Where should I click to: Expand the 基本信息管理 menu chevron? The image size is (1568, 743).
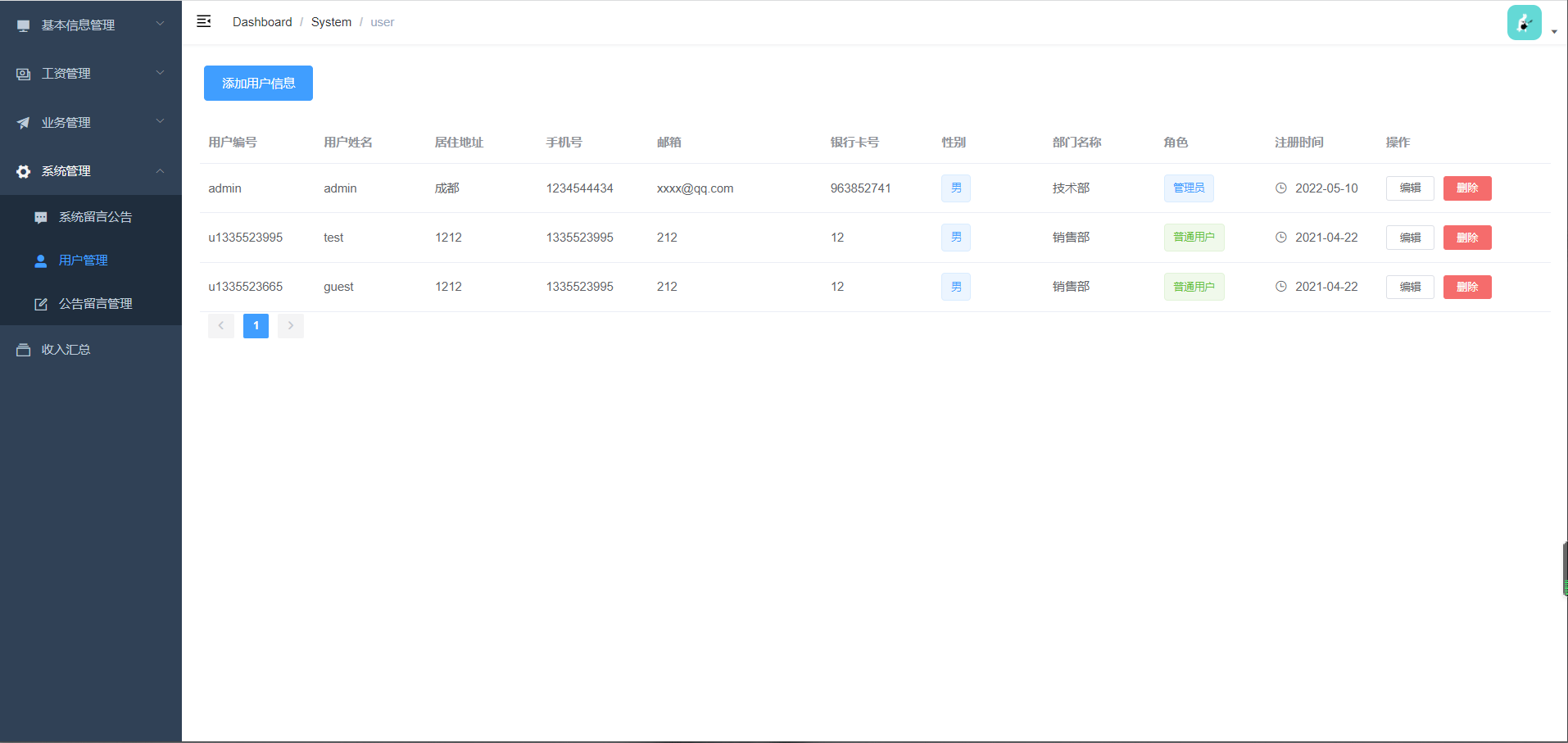click(160, 25)
